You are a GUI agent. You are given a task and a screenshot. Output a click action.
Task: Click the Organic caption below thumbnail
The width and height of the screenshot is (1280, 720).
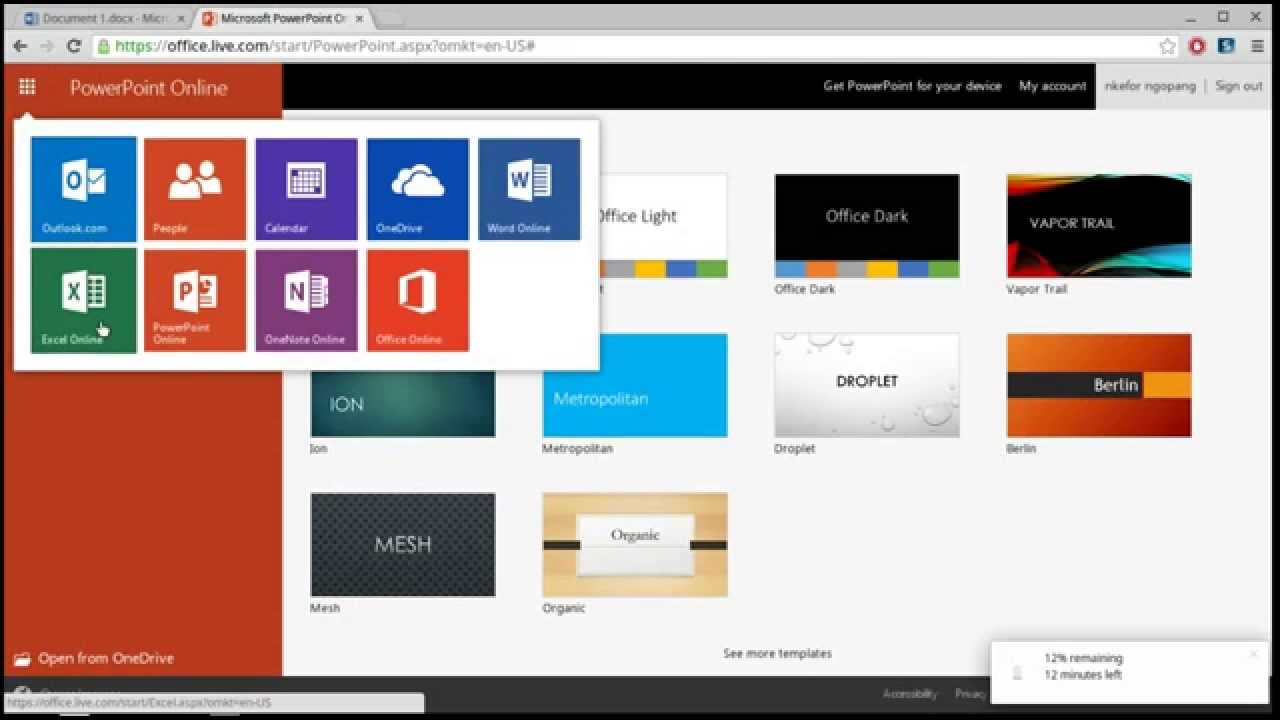pos(564,608)
